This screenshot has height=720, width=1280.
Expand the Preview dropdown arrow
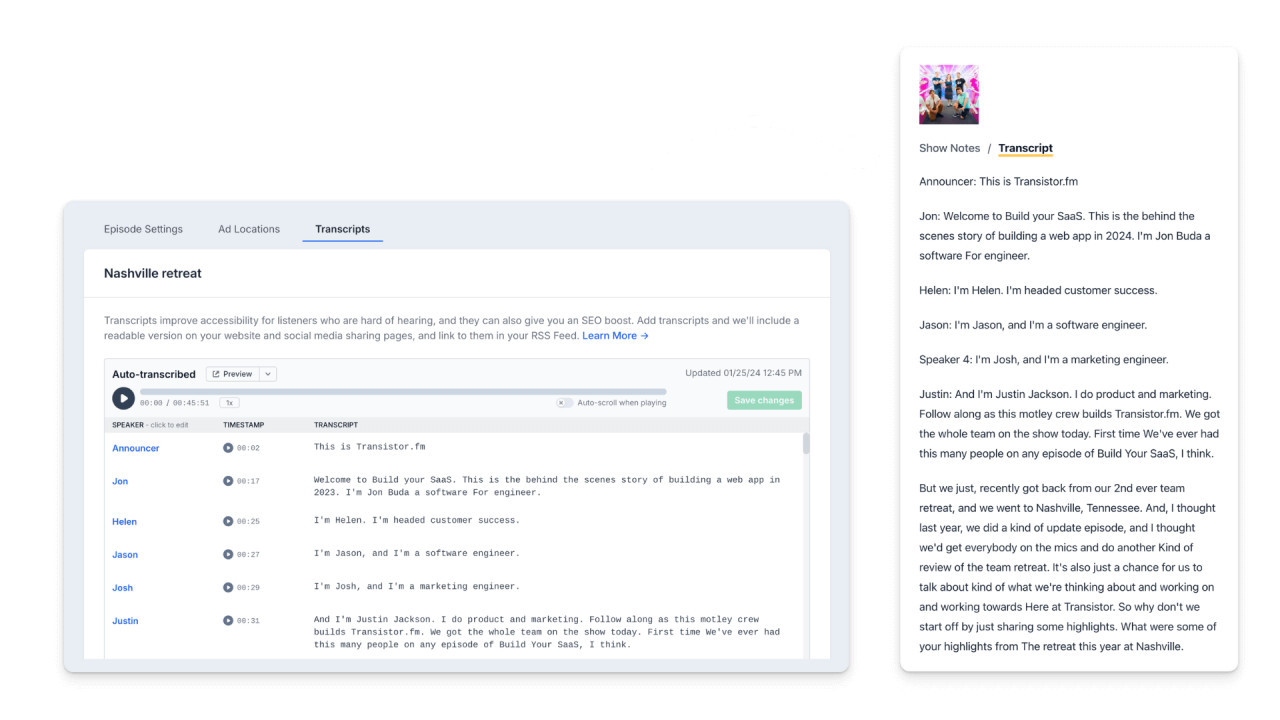268,374
